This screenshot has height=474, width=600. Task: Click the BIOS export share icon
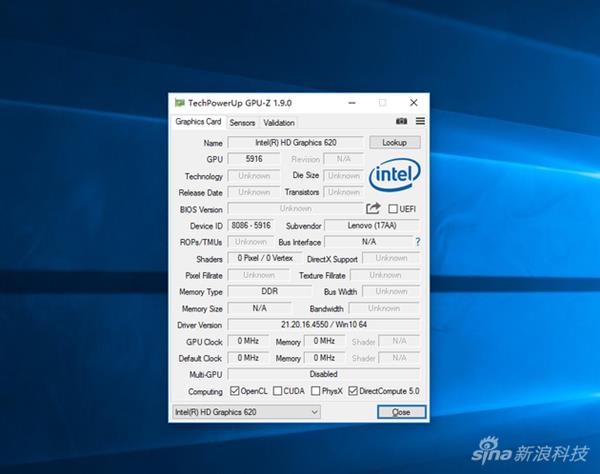pos(373,208)
